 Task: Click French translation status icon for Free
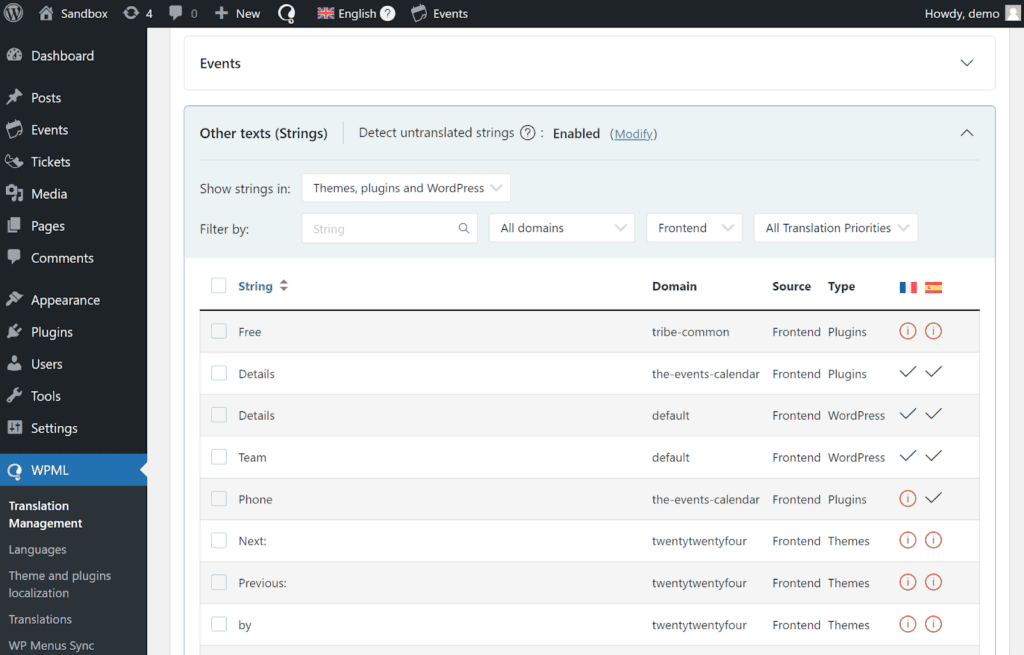click(x=908, y=331)
